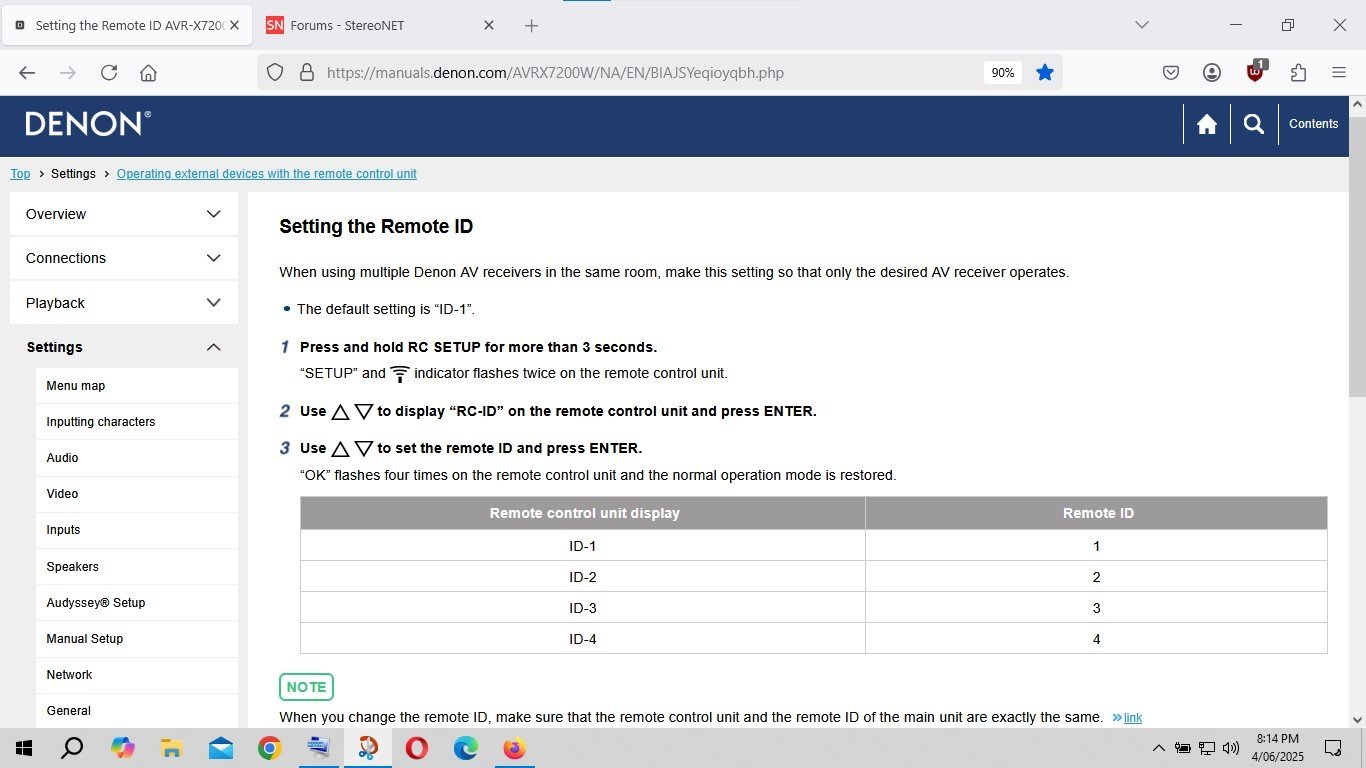This screenshot has width=1366, height=768.
Task: Open File Explorer from the taskbar
Action: click(x=172, y=748)
